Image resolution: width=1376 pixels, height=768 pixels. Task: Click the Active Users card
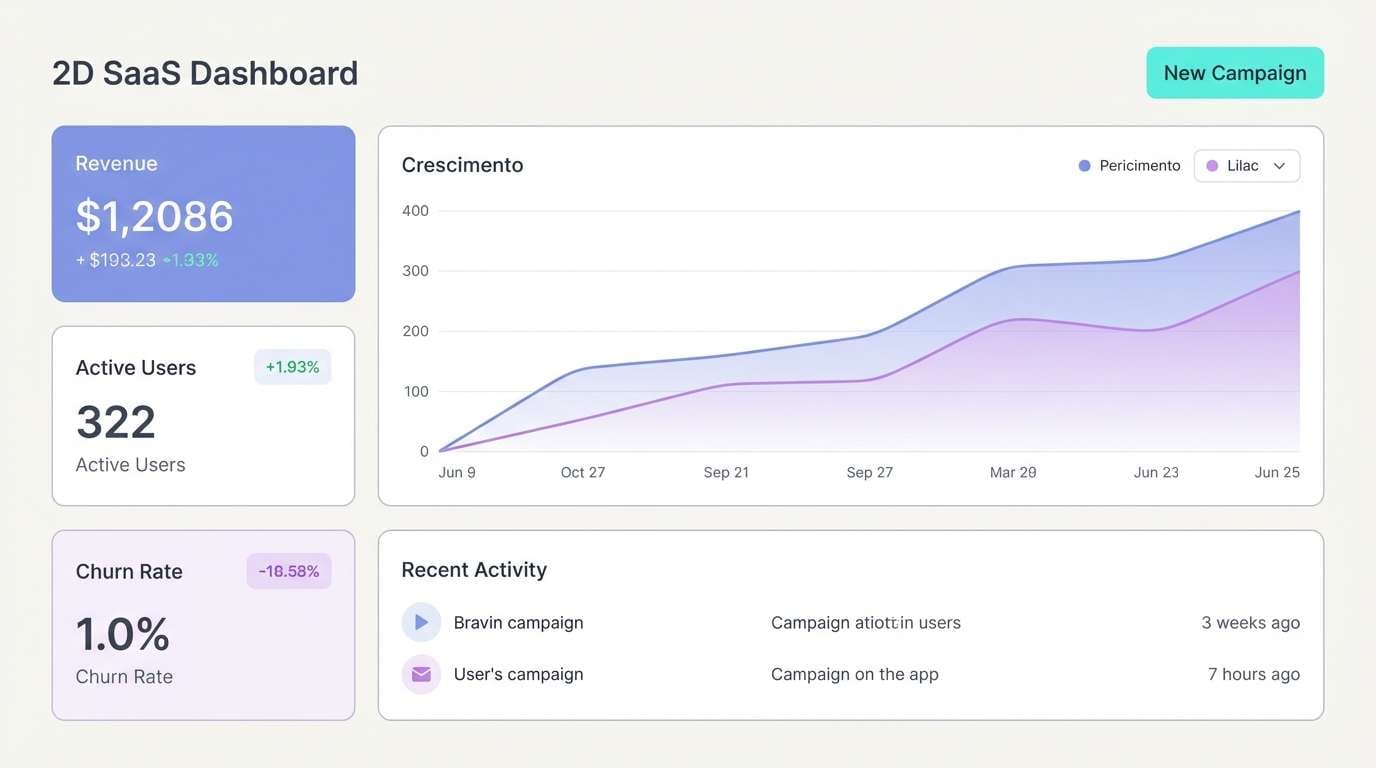click(x=203, y=414)
